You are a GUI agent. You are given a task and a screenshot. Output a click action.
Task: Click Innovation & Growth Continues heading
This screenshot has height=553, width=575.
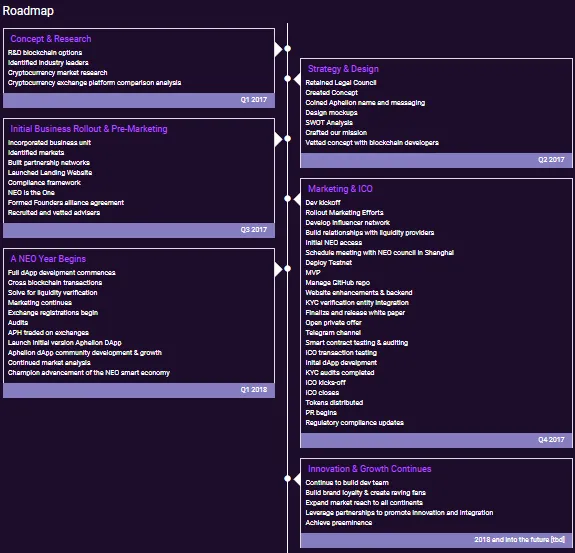[370, 469]
